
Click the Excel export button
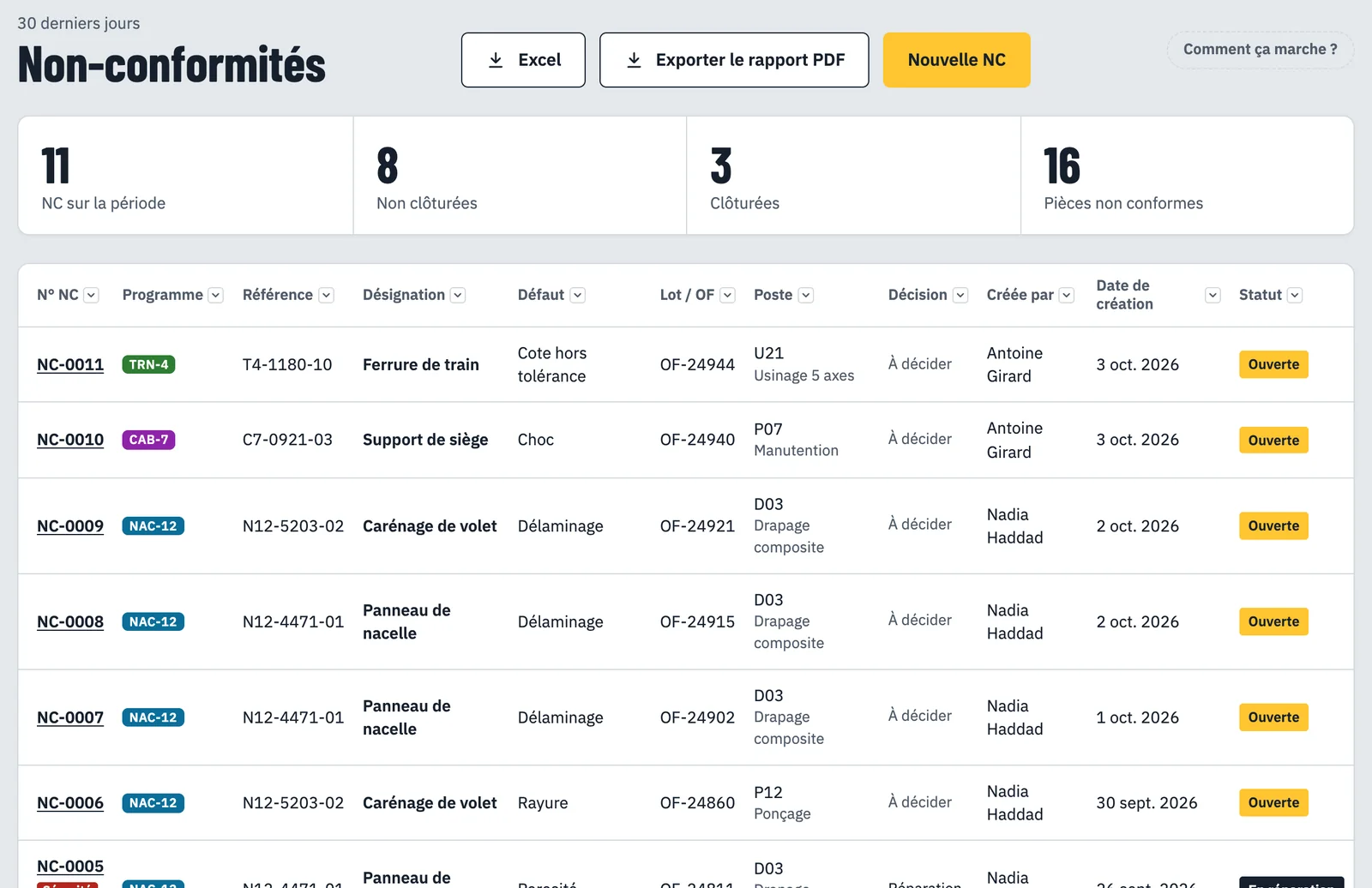523,60
